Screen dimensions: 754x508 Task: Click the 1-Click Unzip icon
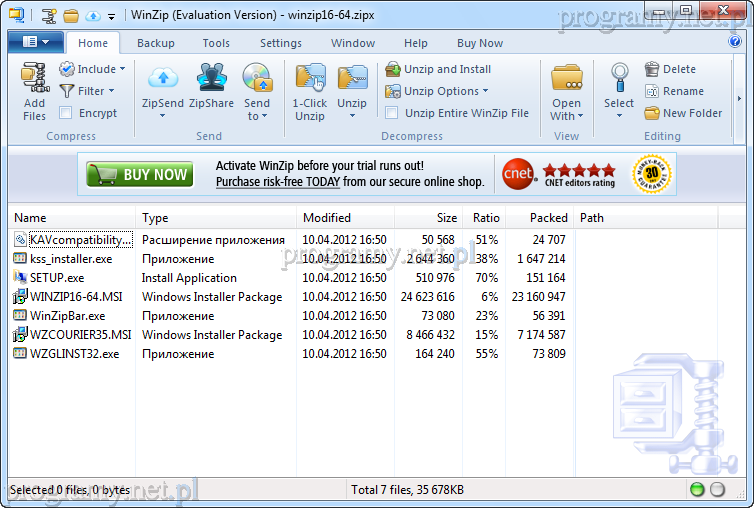pyautogui.click(x=309, y=78)
